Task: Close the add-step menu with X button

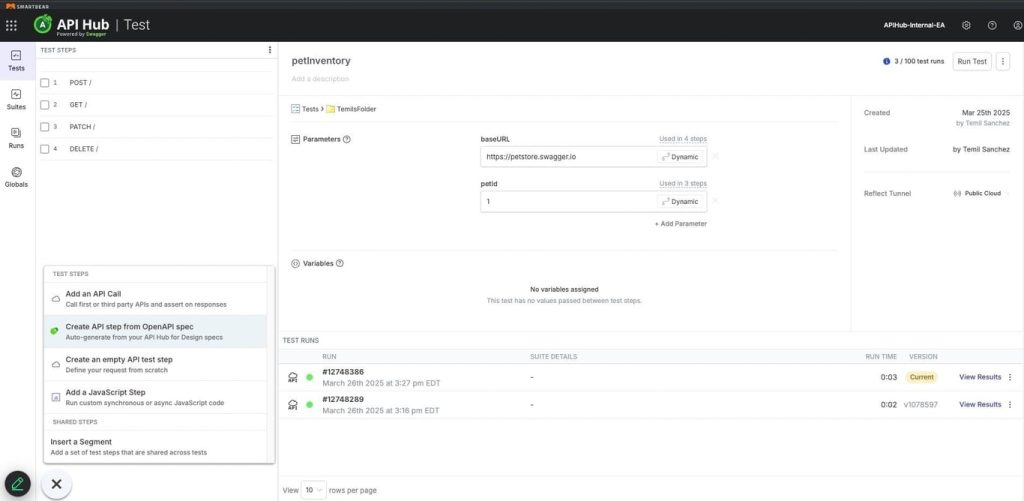Action: 56,484
